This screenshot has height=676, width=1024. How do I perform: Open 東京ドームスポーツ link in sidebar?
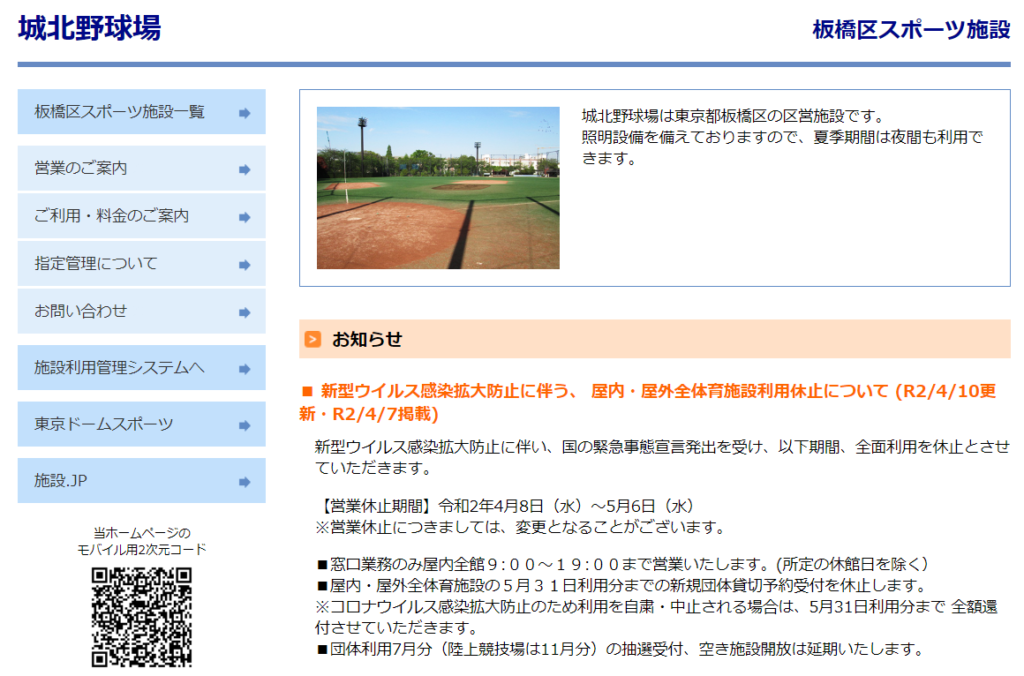(x=104, y=425)
